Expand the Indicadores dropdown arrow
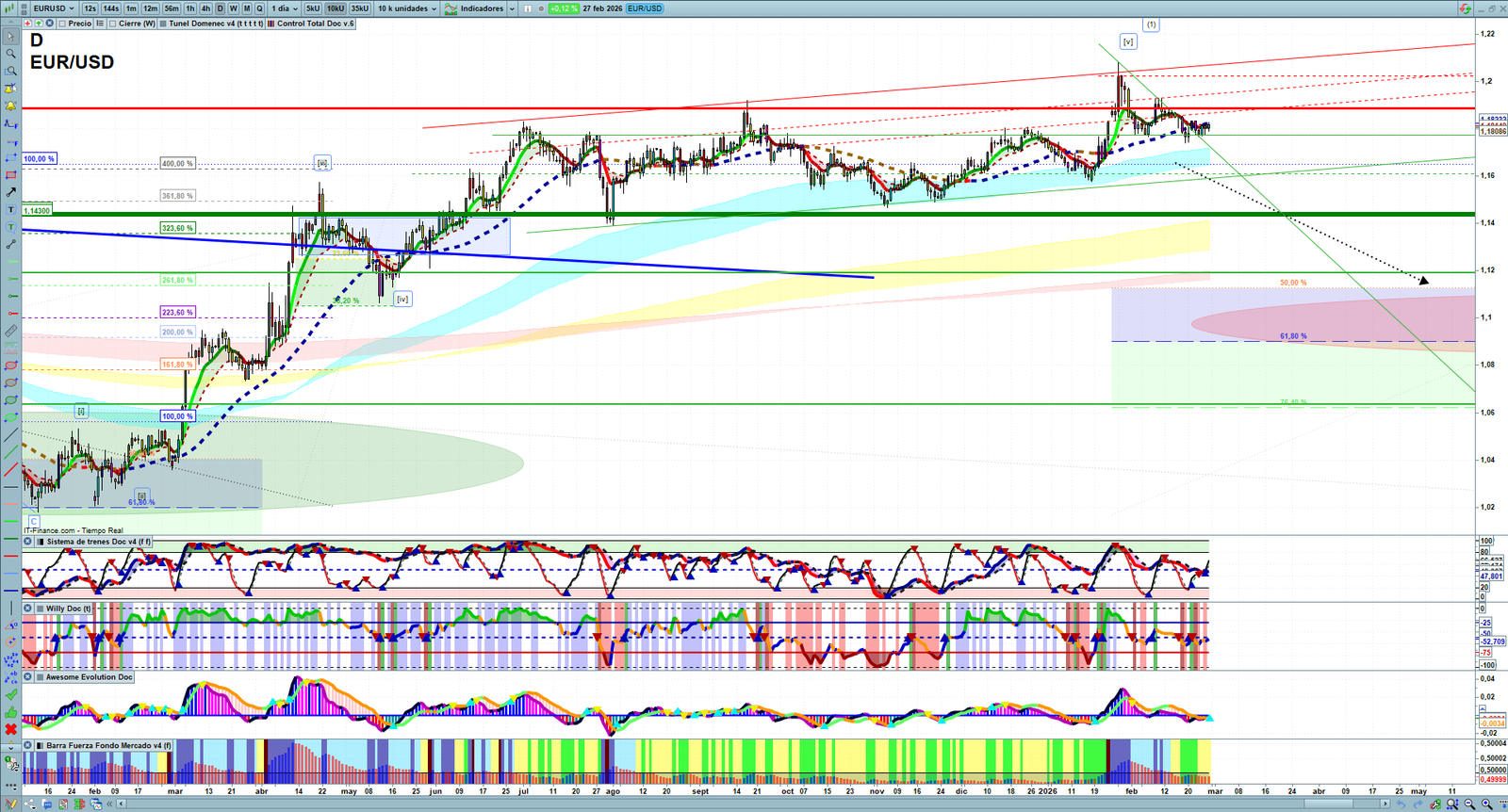This screenshot has width=1508, height=812. [x=512, y=8]
